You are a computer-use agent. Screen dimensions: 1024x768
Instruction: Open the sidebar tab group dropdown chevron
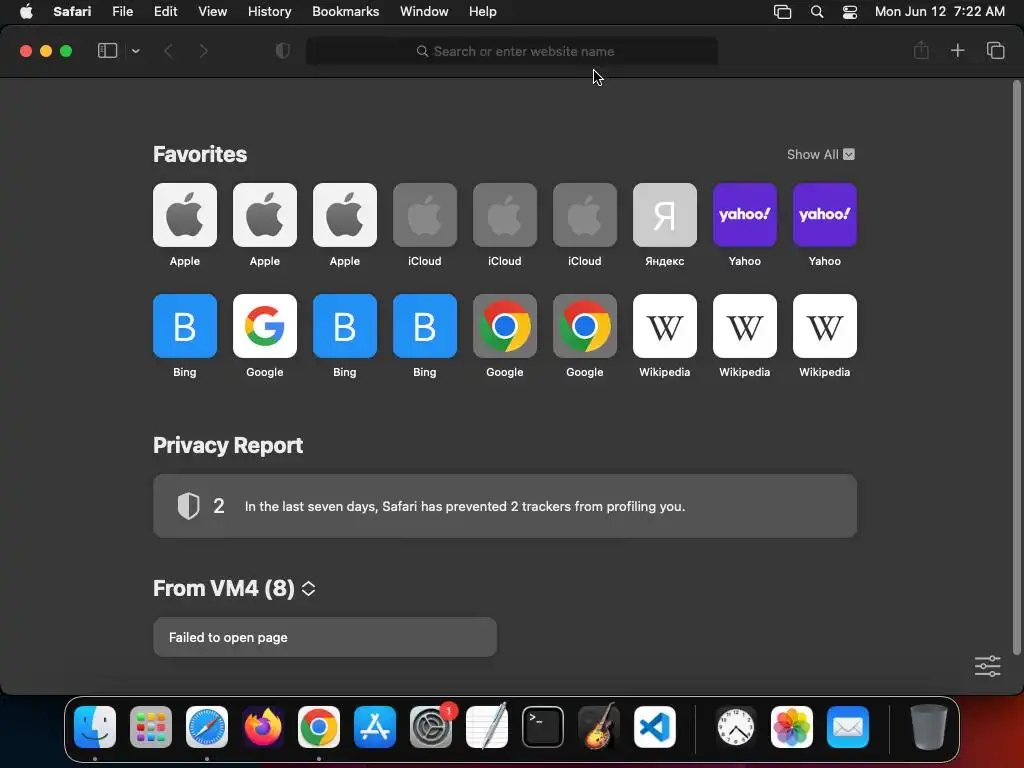pos(135,51)
